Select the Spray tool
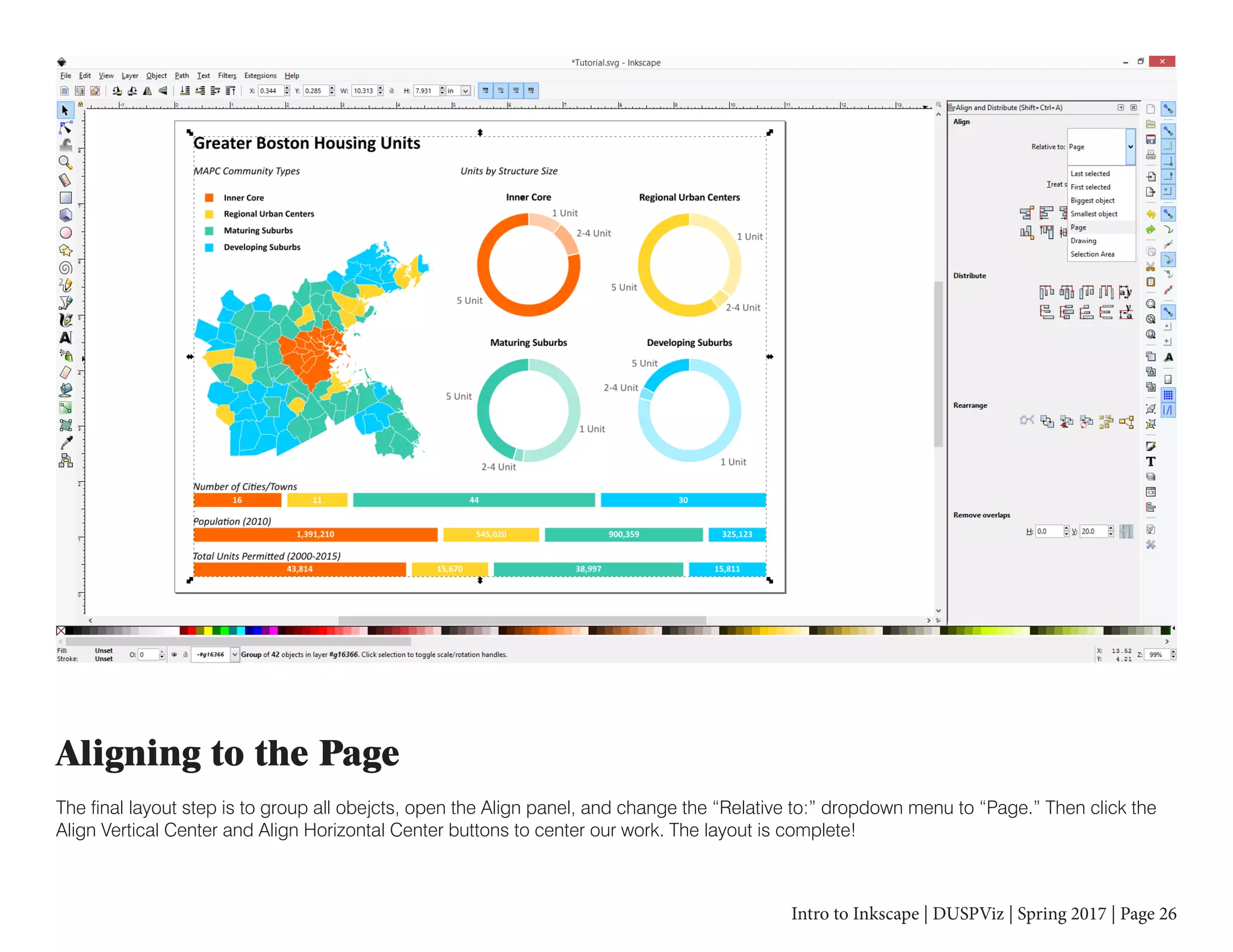 pyautogui.click(x=65, y=356)
